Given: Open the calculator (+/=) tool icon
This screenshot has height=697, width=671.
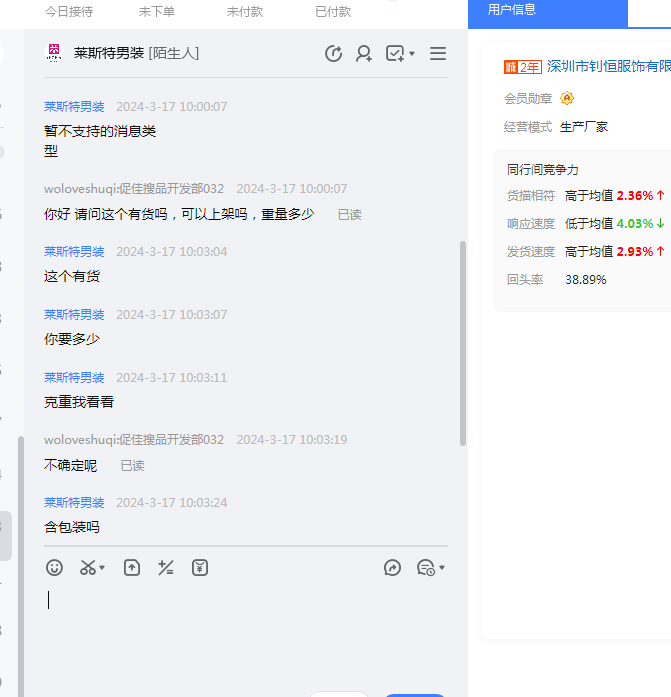Looking at the screenshot, I should tap(166, 568).
